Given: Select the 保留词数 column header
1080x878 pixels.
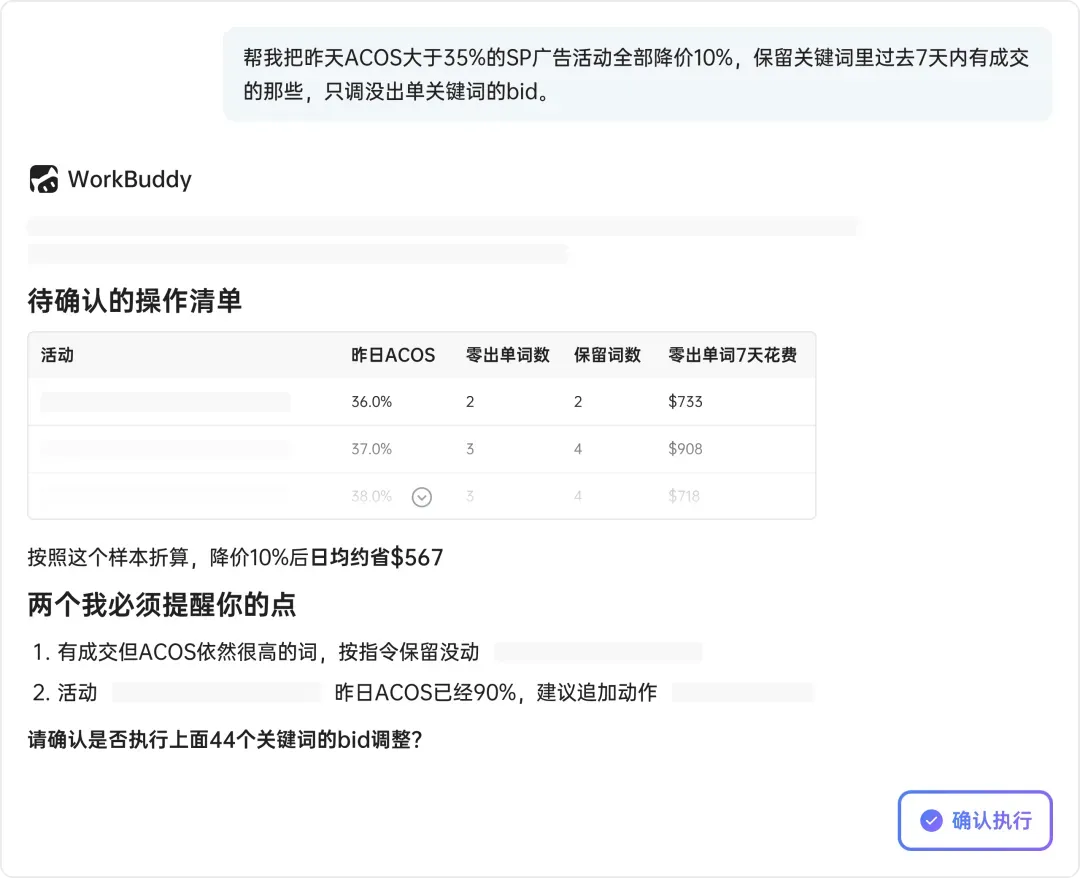Looking at the screenshot, I should 608,355.
